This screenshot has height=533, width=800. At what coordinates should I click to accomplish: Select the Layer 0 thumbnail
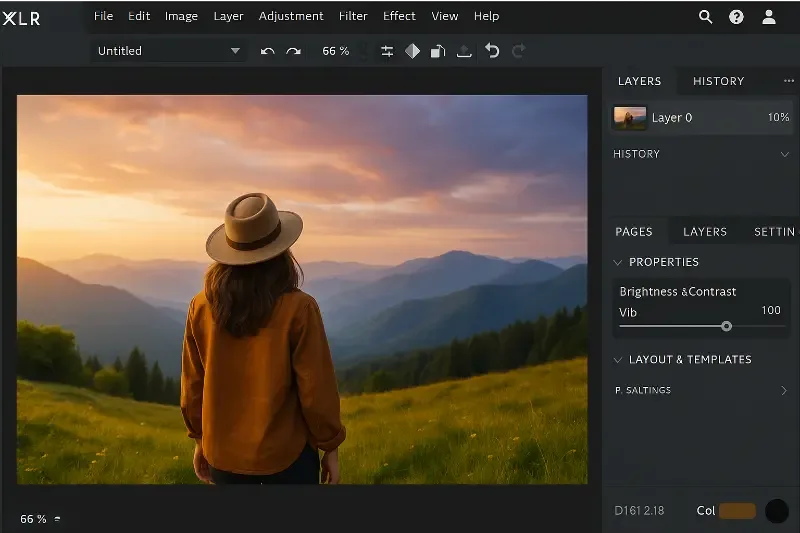point(630,118)
